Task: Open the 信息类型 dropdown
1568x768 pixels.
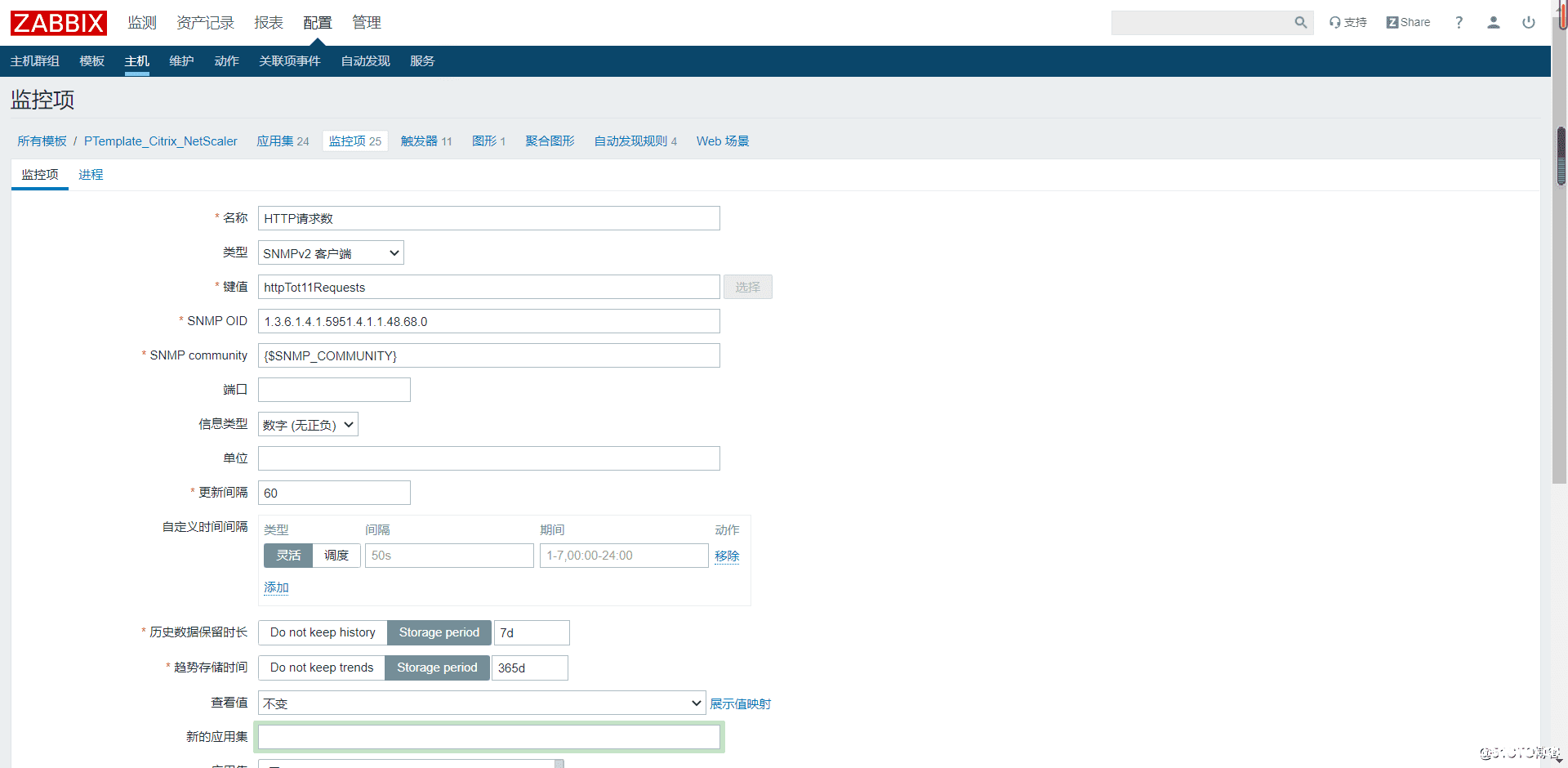Action: point(307,424)
